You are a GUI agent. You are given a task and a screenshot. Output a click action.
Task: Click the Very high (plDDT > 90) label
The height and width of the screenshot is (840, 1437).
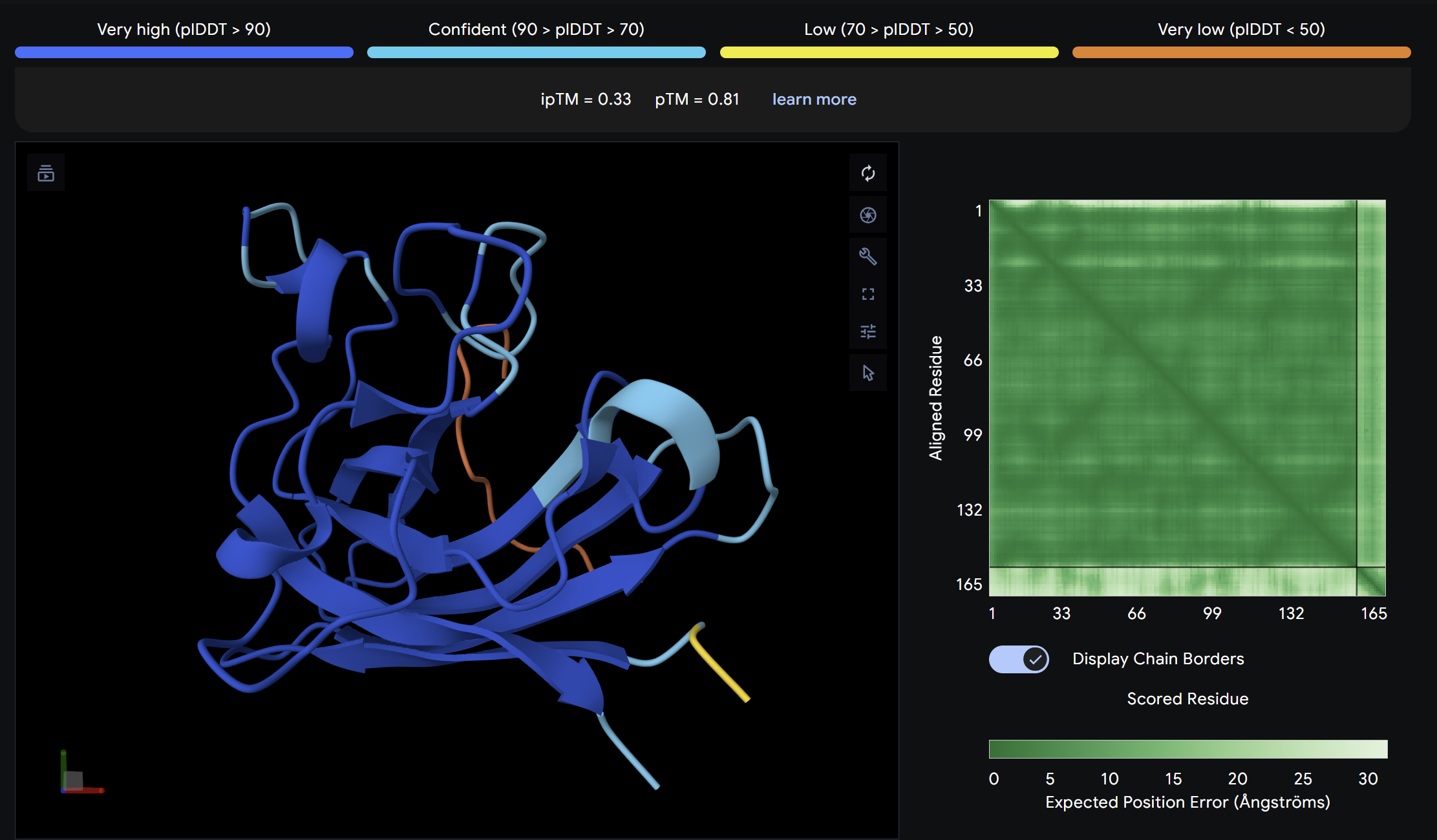point(184,29)
